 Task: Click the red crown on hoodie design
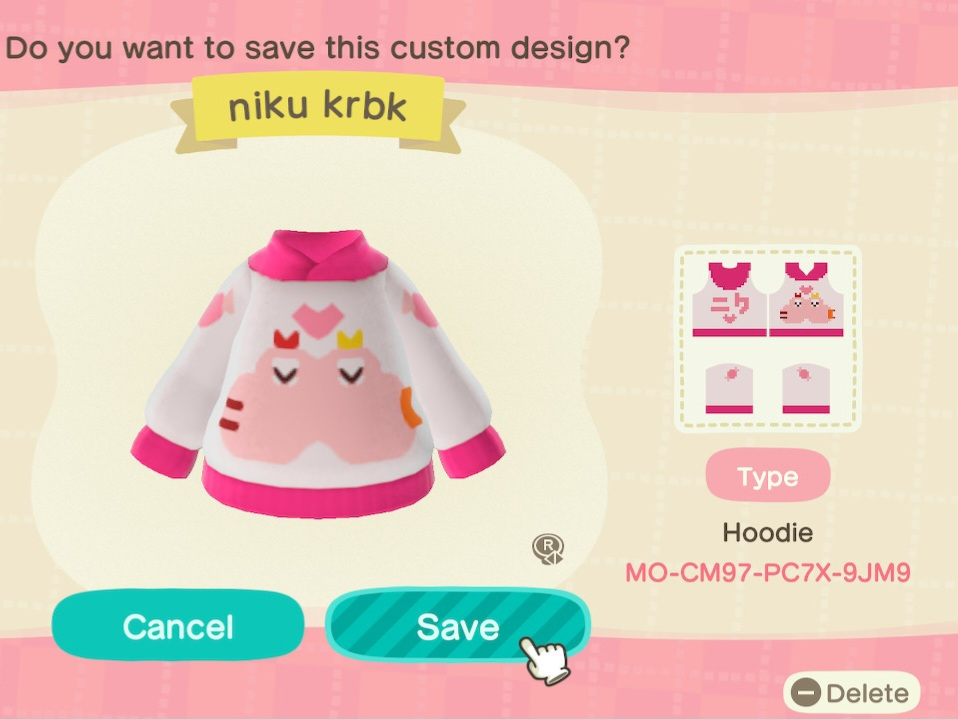(286, 340)
